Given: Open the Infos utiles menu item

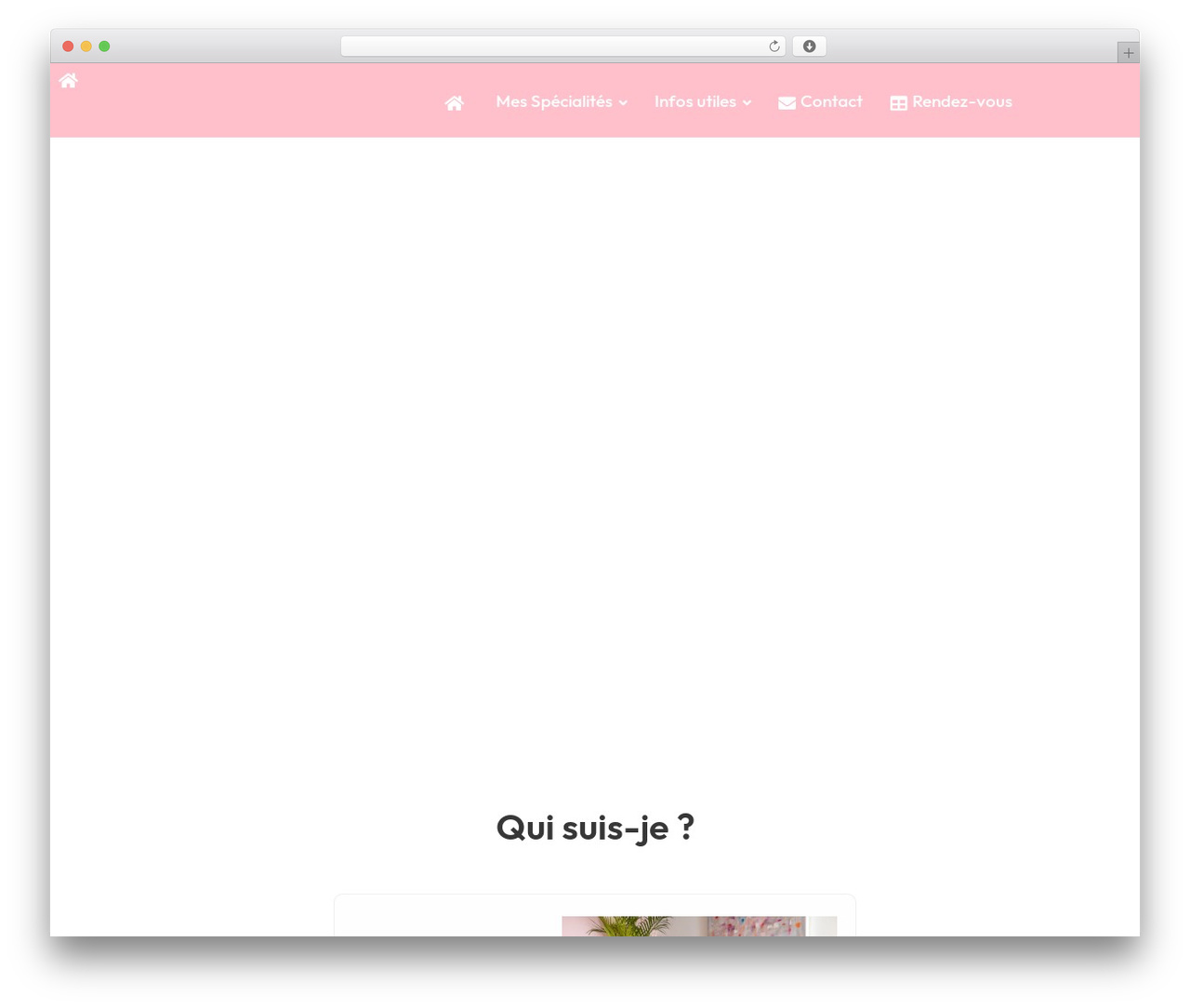Looking at the screenshot, I should coord(695,101).
